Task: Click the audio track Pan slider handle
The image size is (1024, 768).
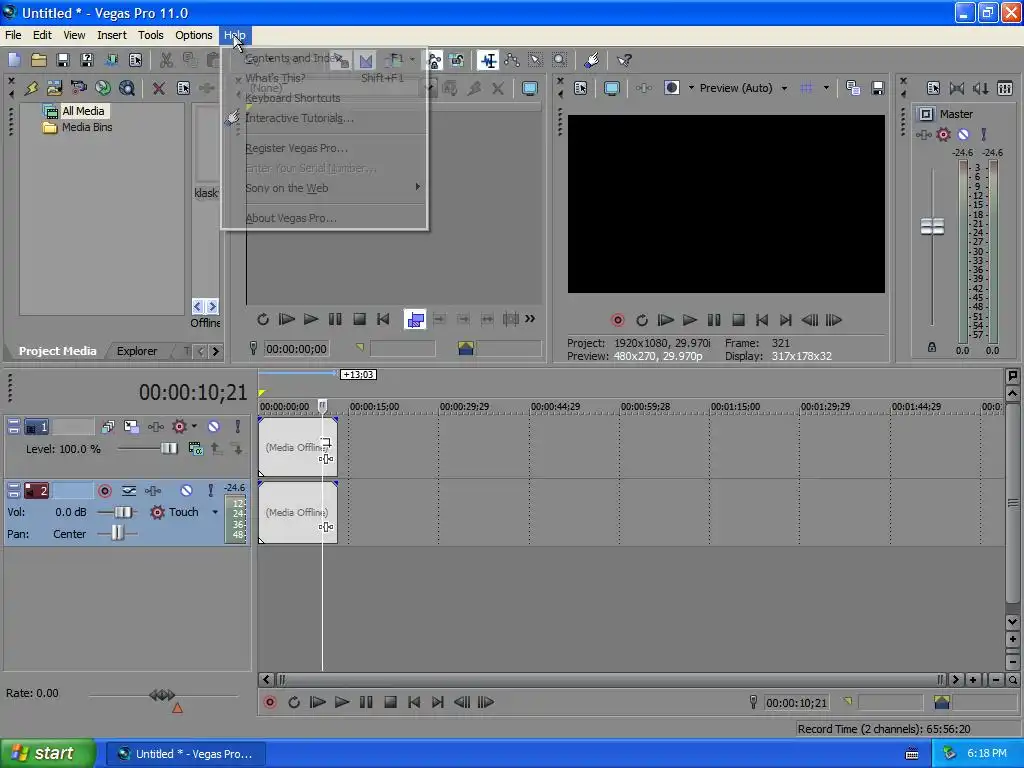Action: pos(117,534)
